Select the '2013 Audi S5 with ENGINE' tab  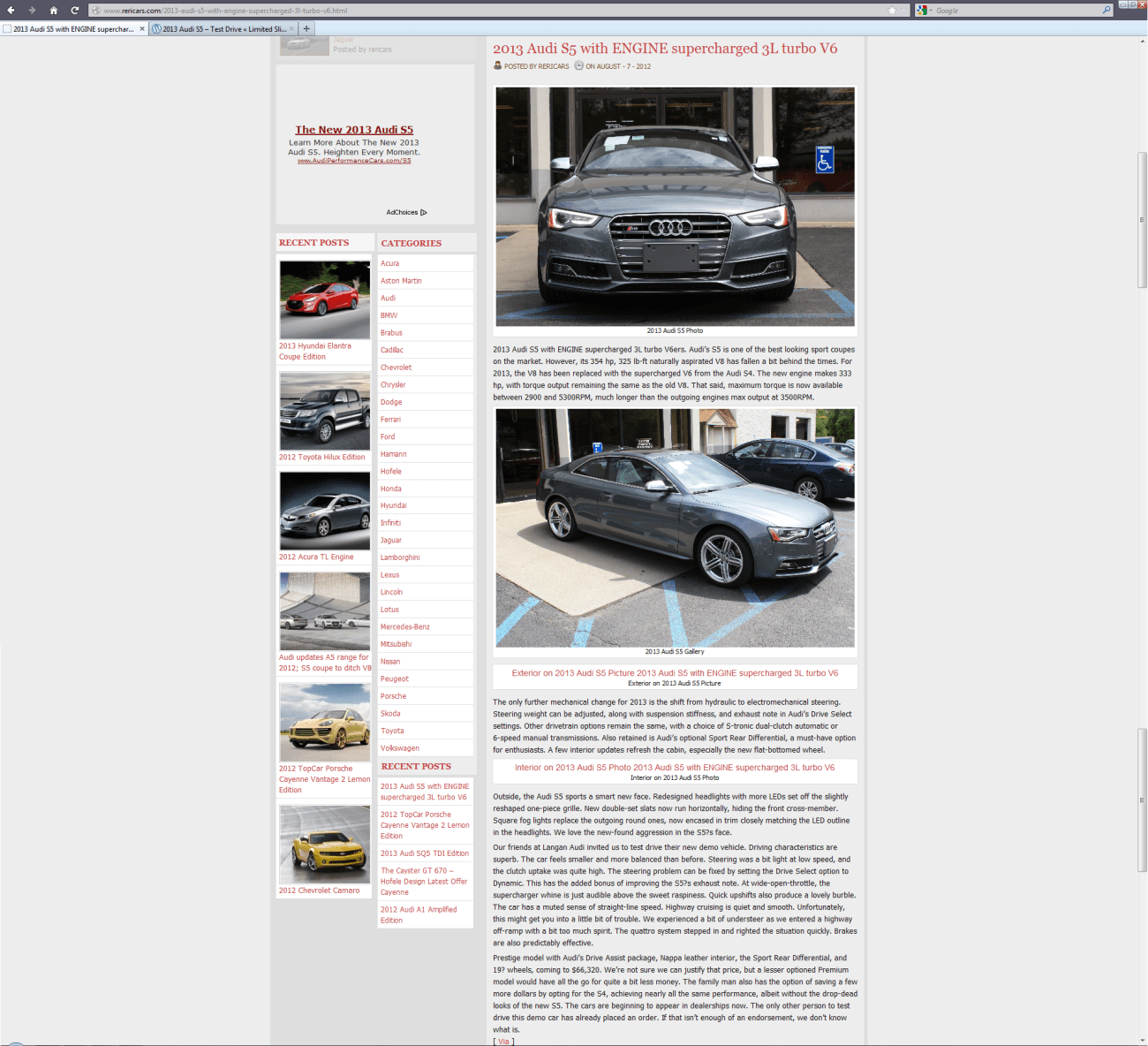click(x=72, y=29)
